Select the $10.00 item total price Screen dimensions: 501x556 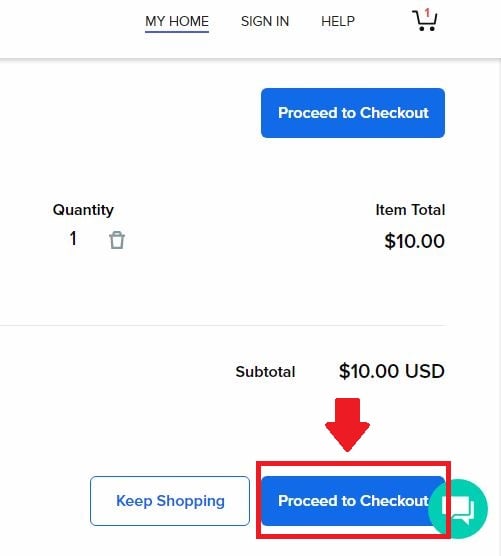point(414,241)
